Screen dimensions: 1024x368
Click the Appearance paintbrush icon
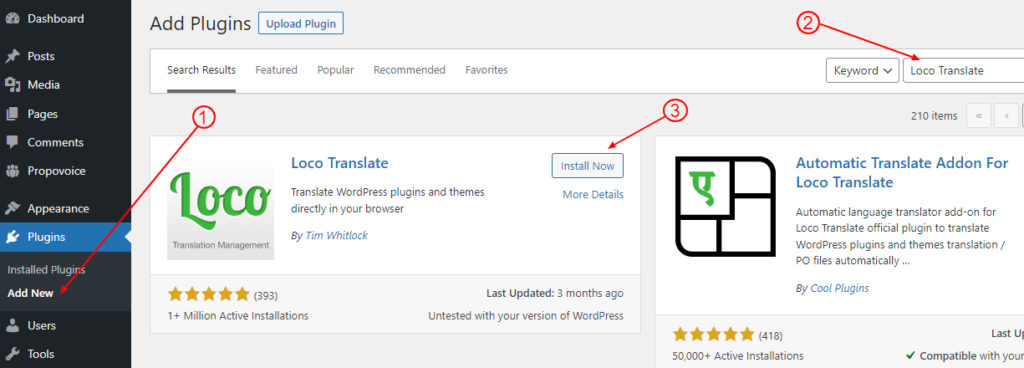(x=12, y=209)
